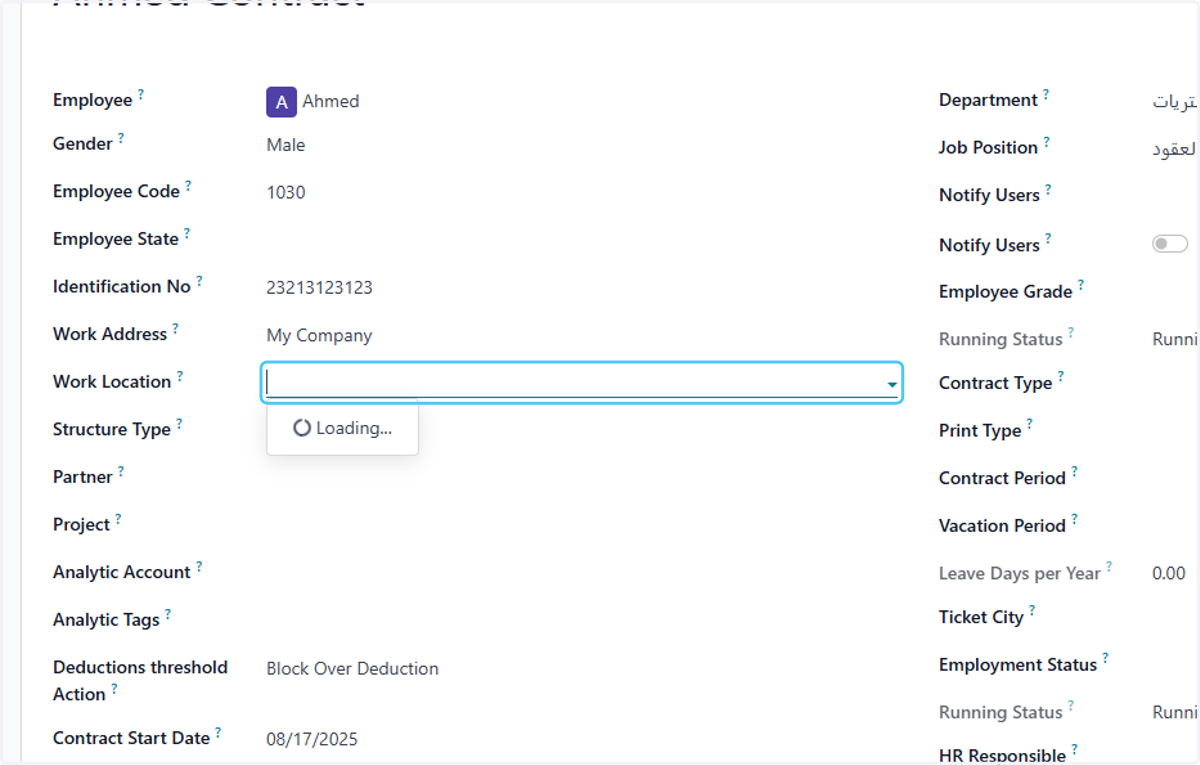This screenshot has width=1200, height=765.
Task: Click the Employment Status label
Action: click(x=1018, y=665)
